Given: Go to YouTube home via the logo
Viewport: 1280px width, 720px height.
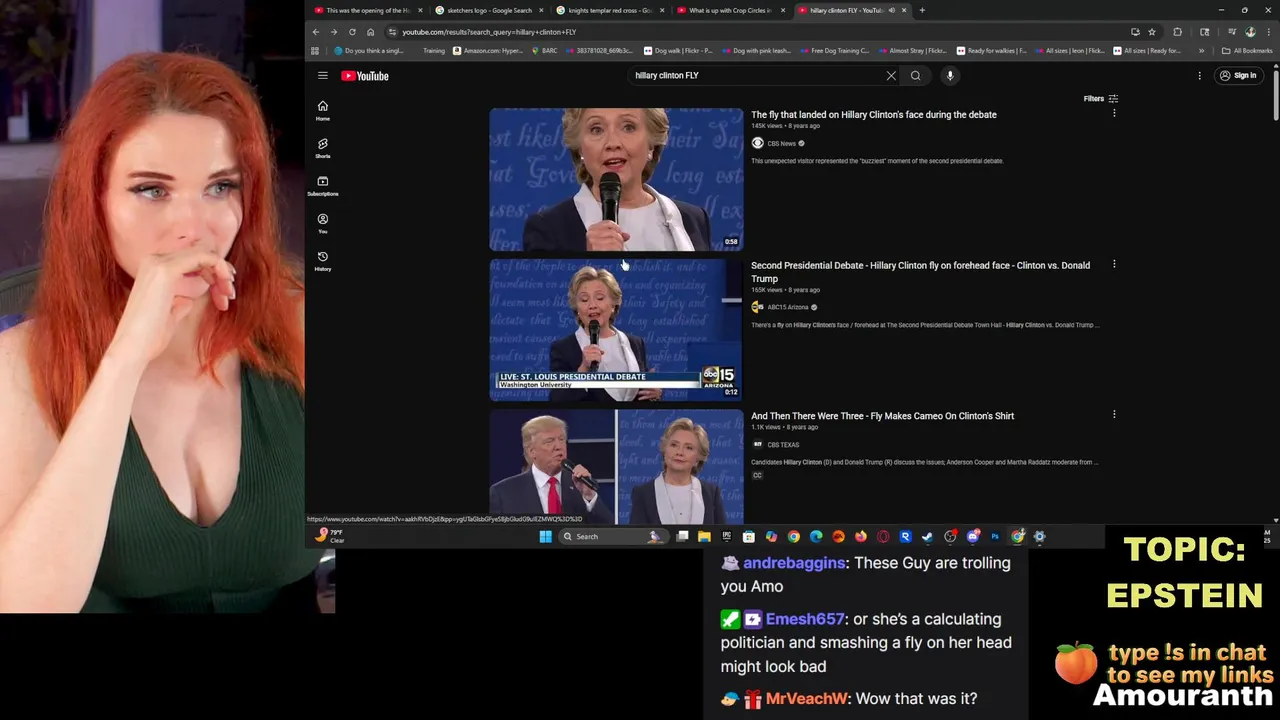Looking at the screenshot, I should (365, 76).
